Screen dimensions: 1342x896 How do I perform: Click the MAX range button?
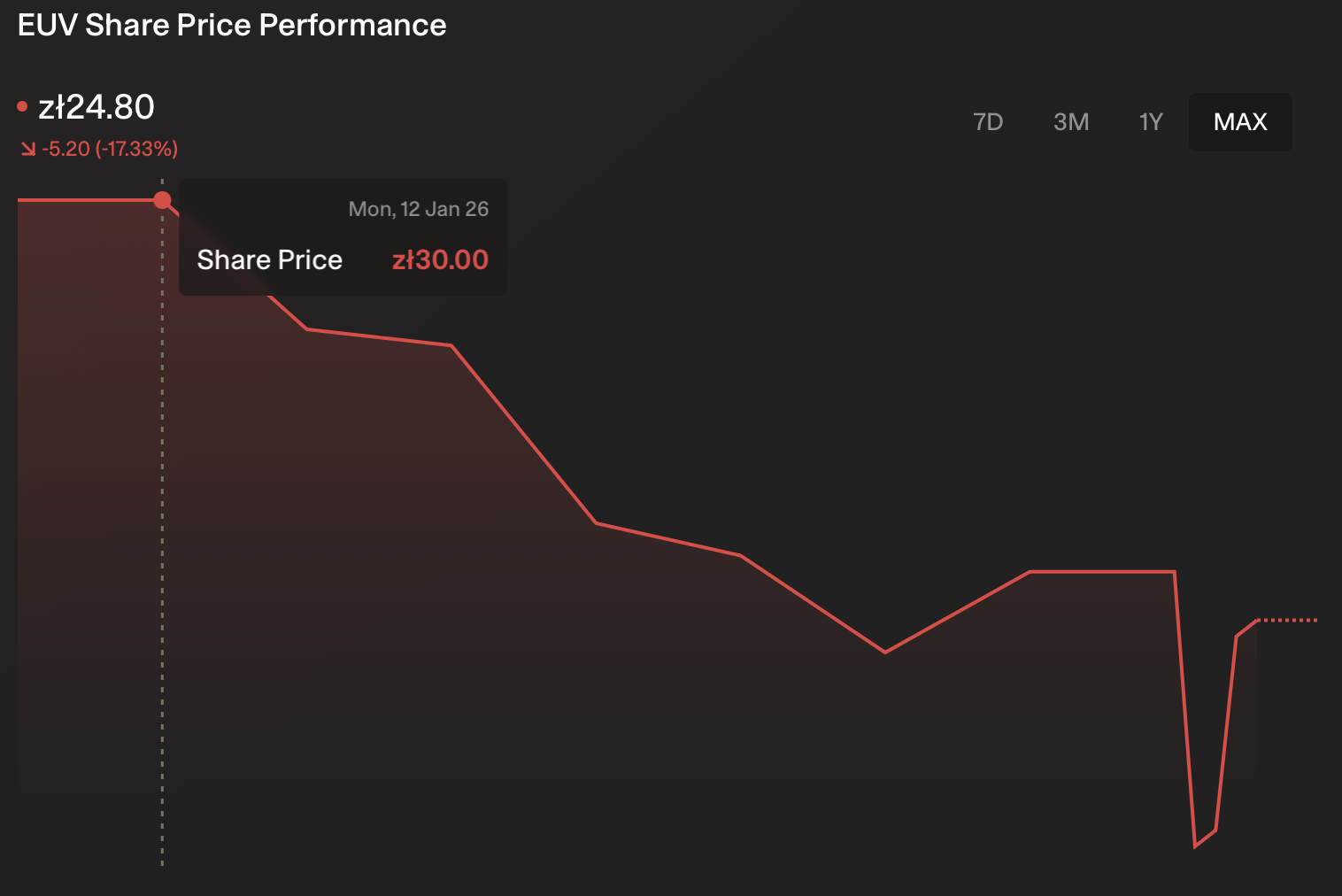[1240, 122]
